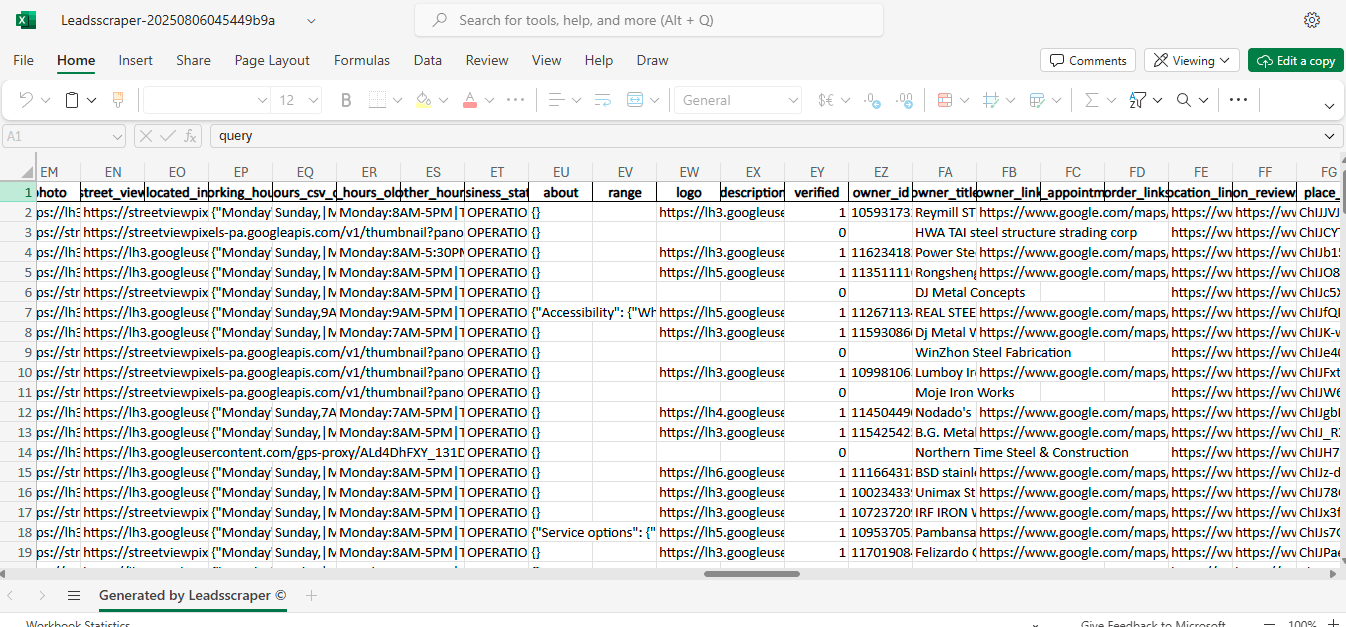Click the Format Painter brush icon
Image resolution: width=1346 pixels, height=627 pixels.
[x=117, y=100]
